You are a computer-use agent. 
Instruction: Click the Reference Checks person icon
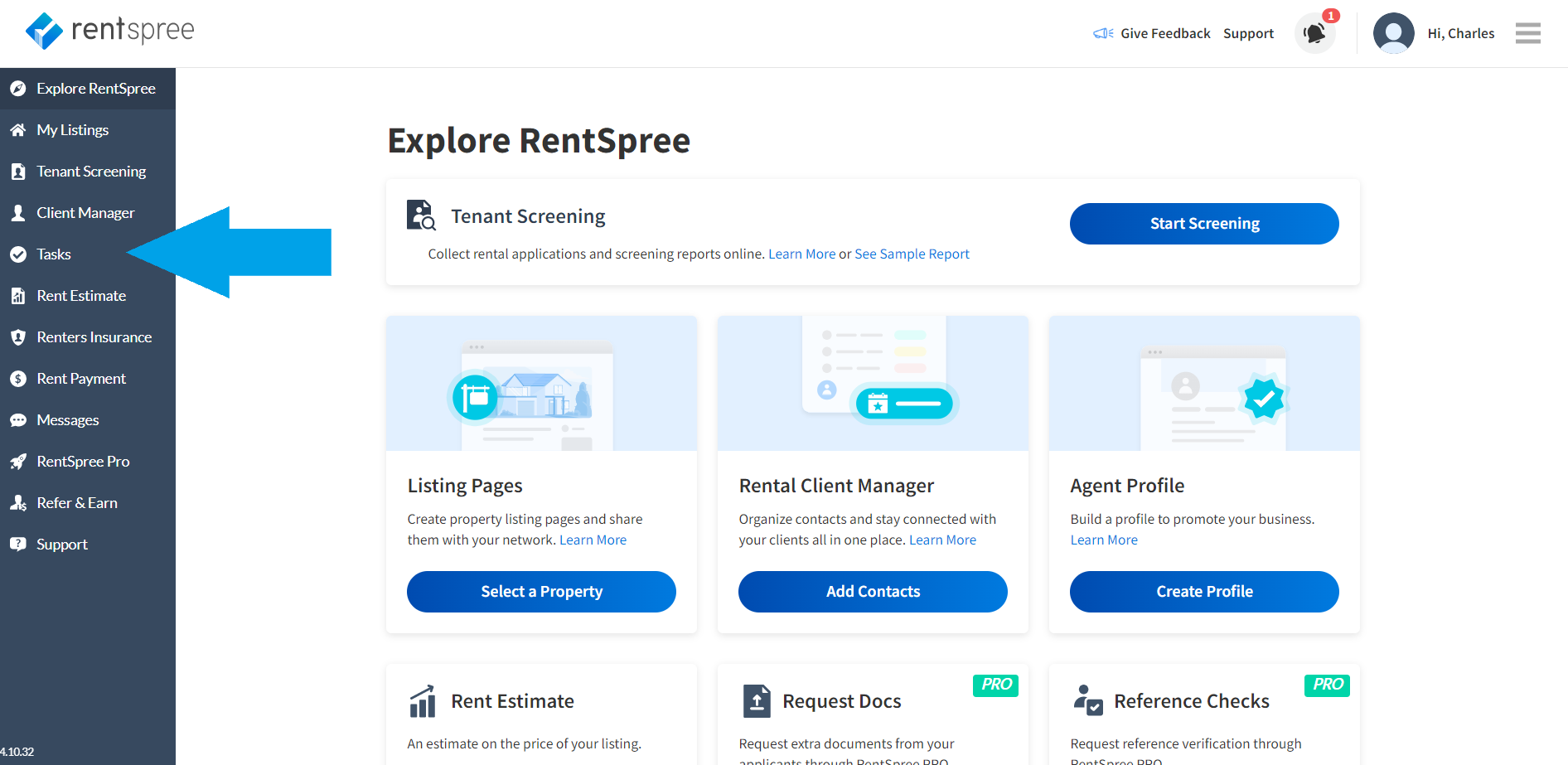pyautogui.click(x=1088, y=701)
